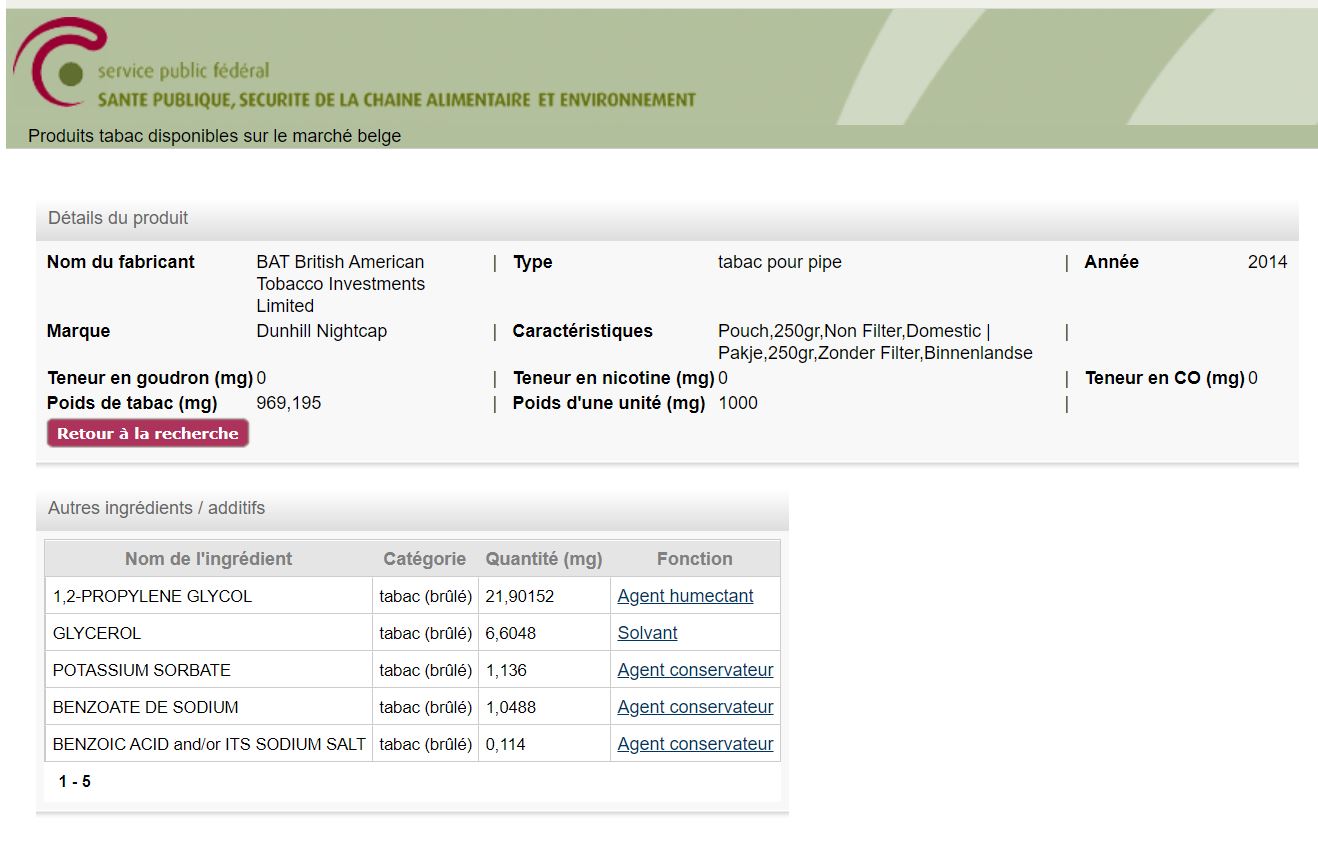The image size is (1318, 858).
Task: Click the Pouch,250gr,Non Filter characteristics text
Action: tap(875, 342)
